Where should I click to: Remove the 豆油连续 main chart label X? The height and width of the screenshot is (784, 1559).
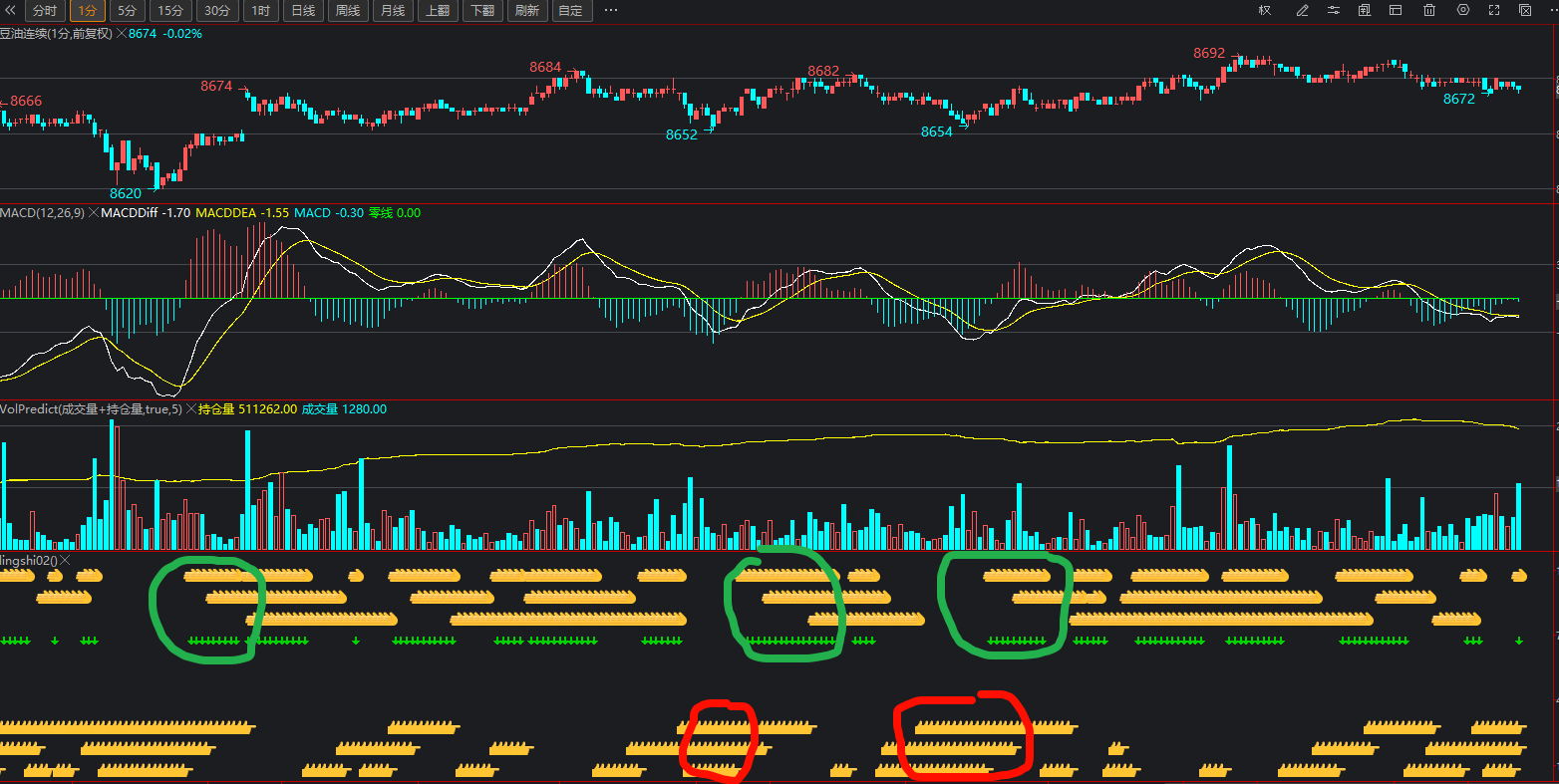click(x=122, y=34)
